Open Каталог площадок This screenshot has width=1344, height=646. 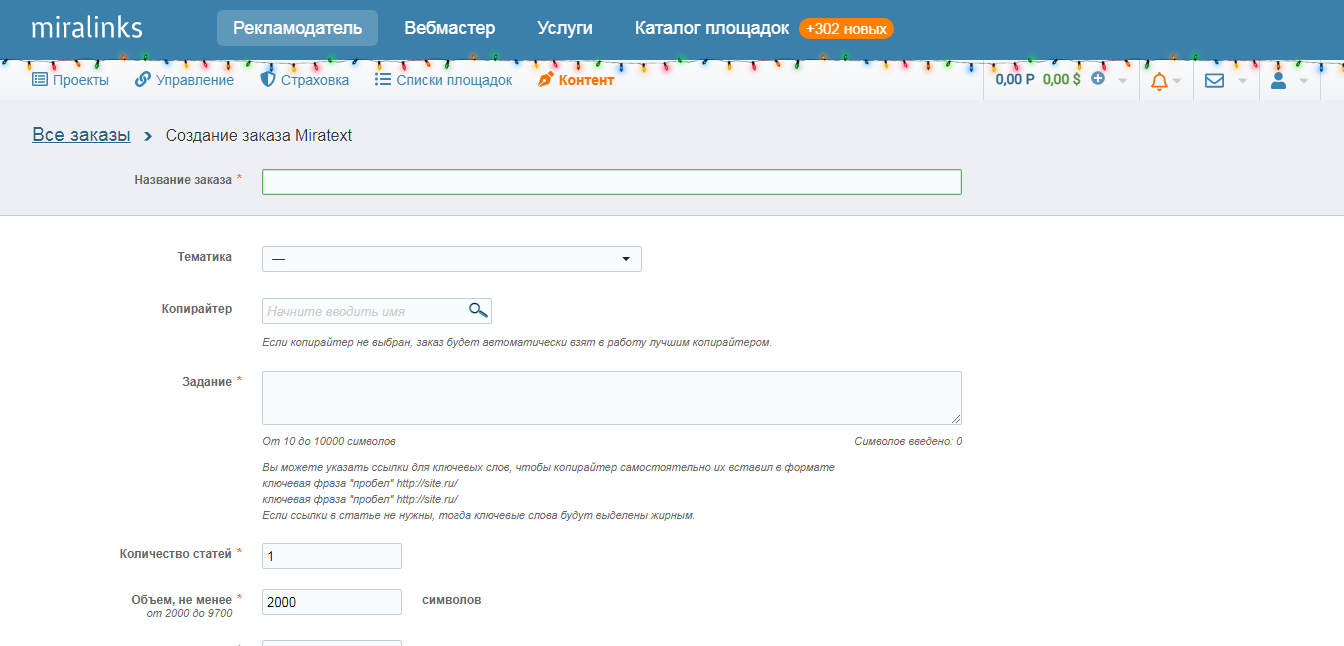(x=712, y=28)
